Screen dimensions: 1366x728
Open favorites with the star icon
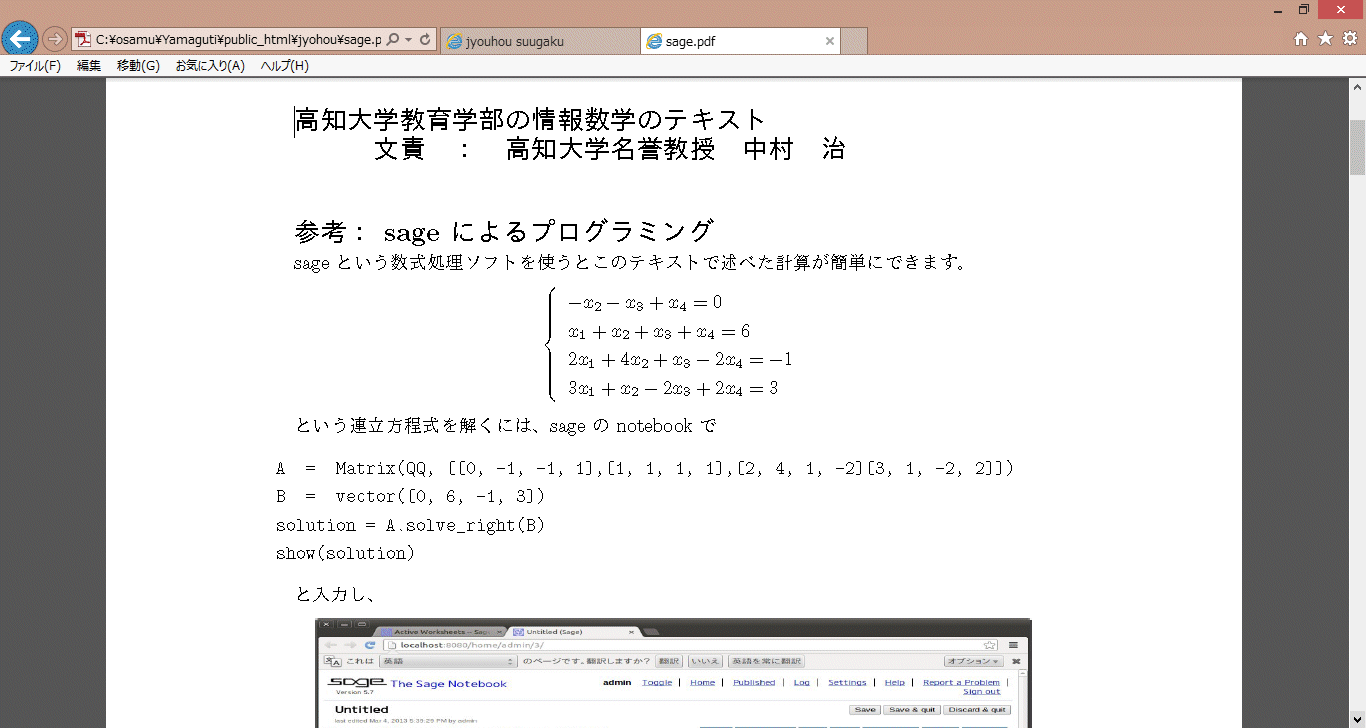[1325, 39]
